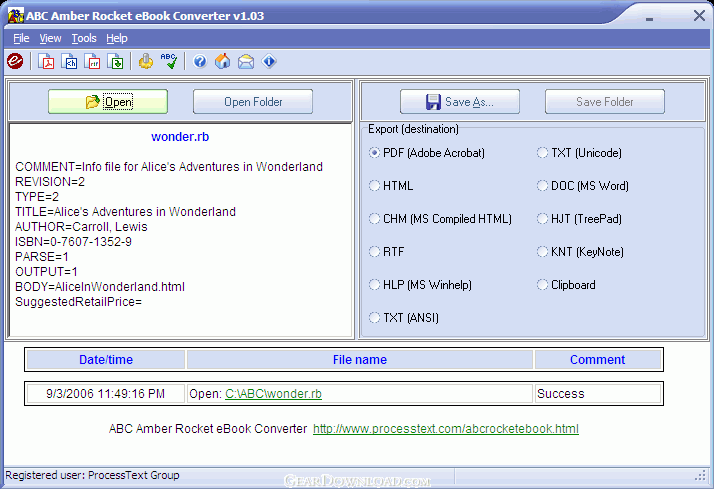Click the Date/time column header
The width and height of the screenshot is (714, 489).
[106, 360]
